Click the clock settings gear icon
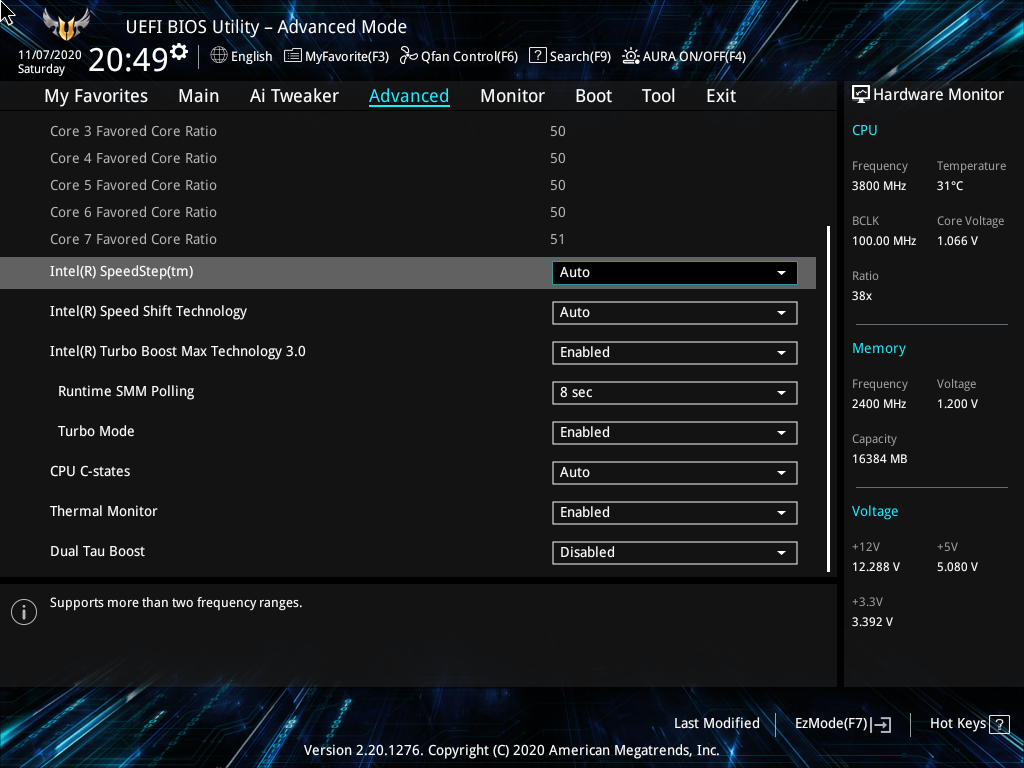This screenshot has height=768, width=1024. [x=179, y=52]
